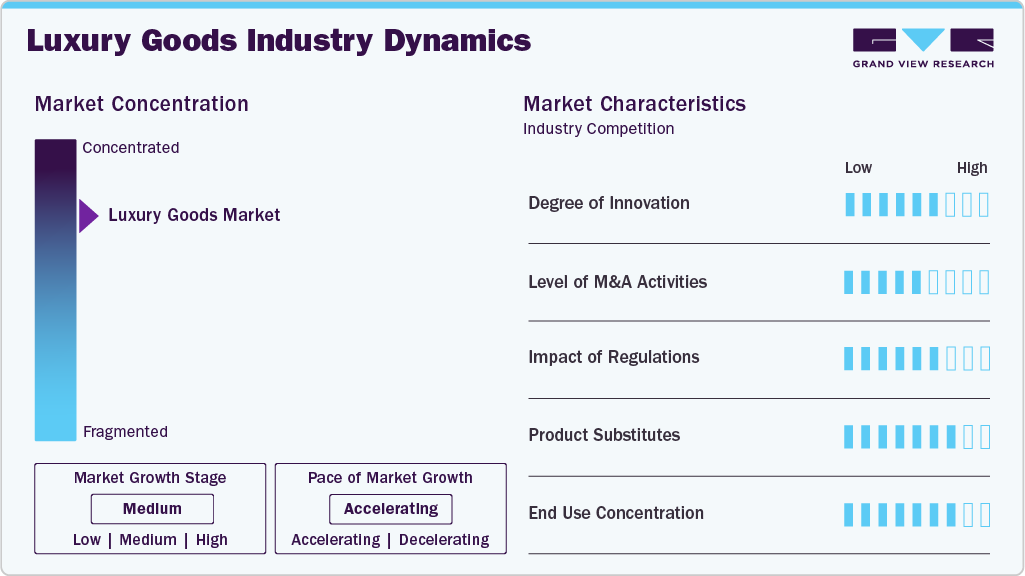
Task: Click the Level of M&A Activities rating bars
Action: coord(916,282)
